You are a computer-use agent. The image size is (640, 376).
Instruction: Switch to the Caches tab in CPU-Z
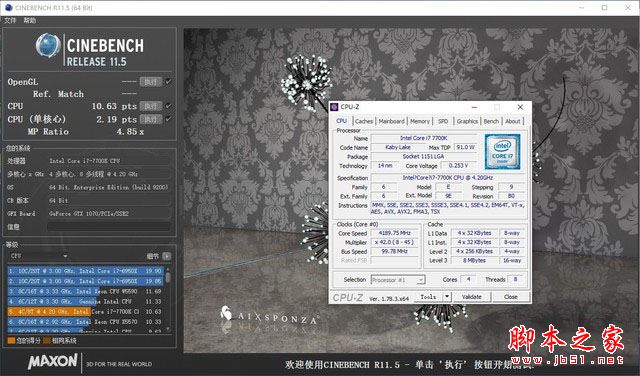click(x=364, y=121)
